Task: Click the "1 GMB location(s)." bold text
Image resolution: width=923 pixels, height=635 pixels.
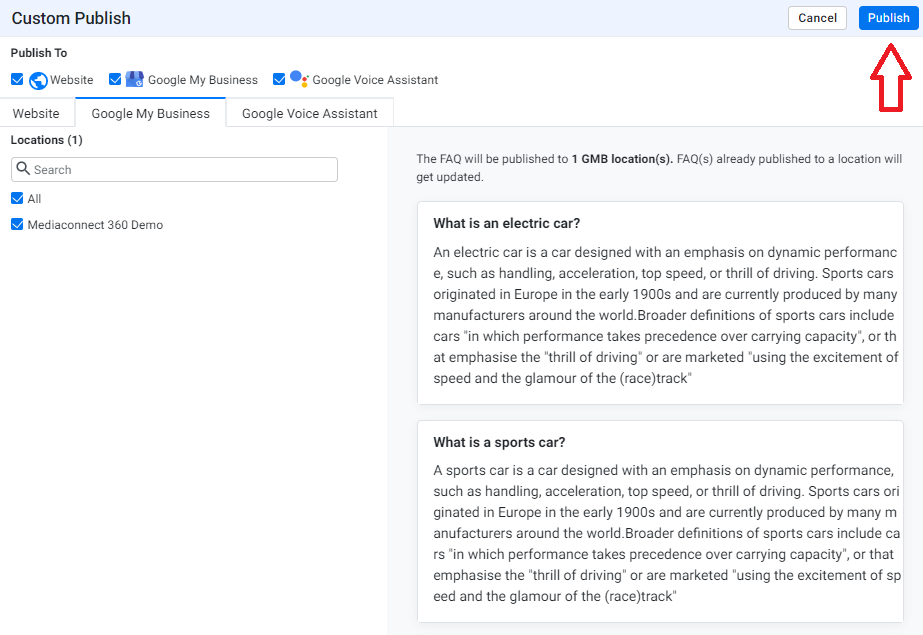Action: pos(622,159)
